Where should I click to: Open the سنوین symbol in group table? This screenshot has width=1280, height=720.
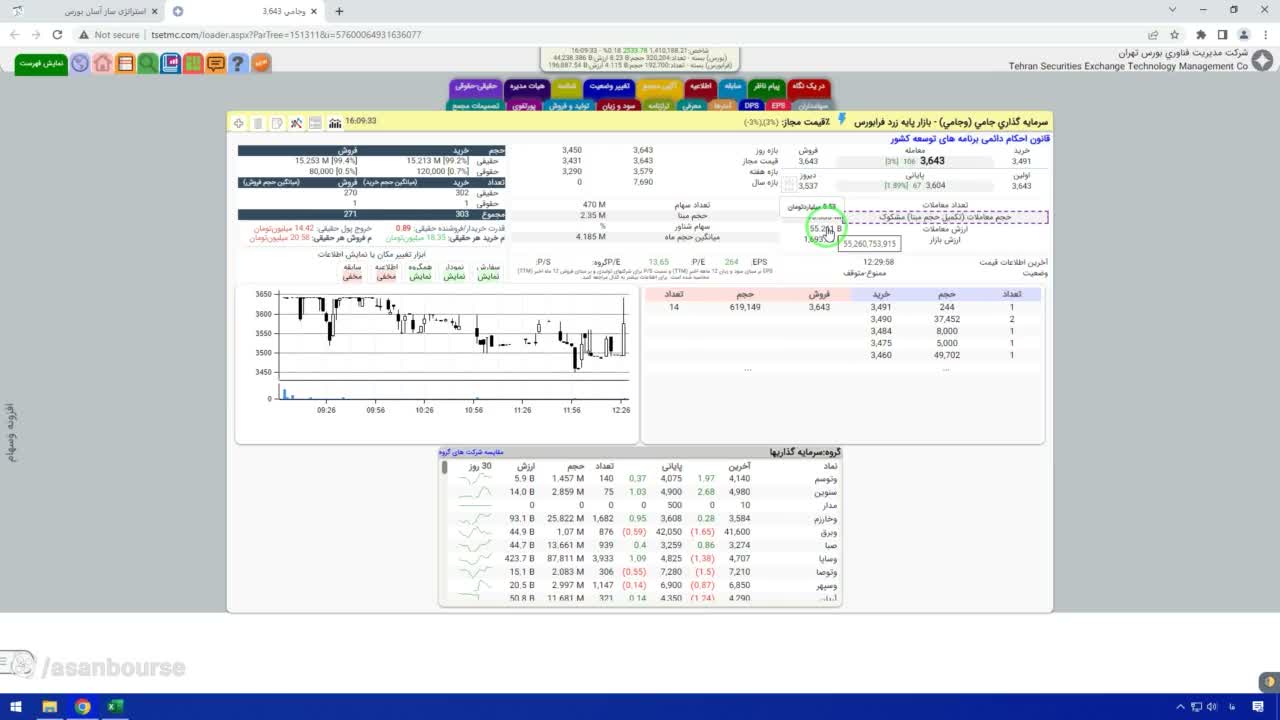pyautogui.click(x=826, y=492)
